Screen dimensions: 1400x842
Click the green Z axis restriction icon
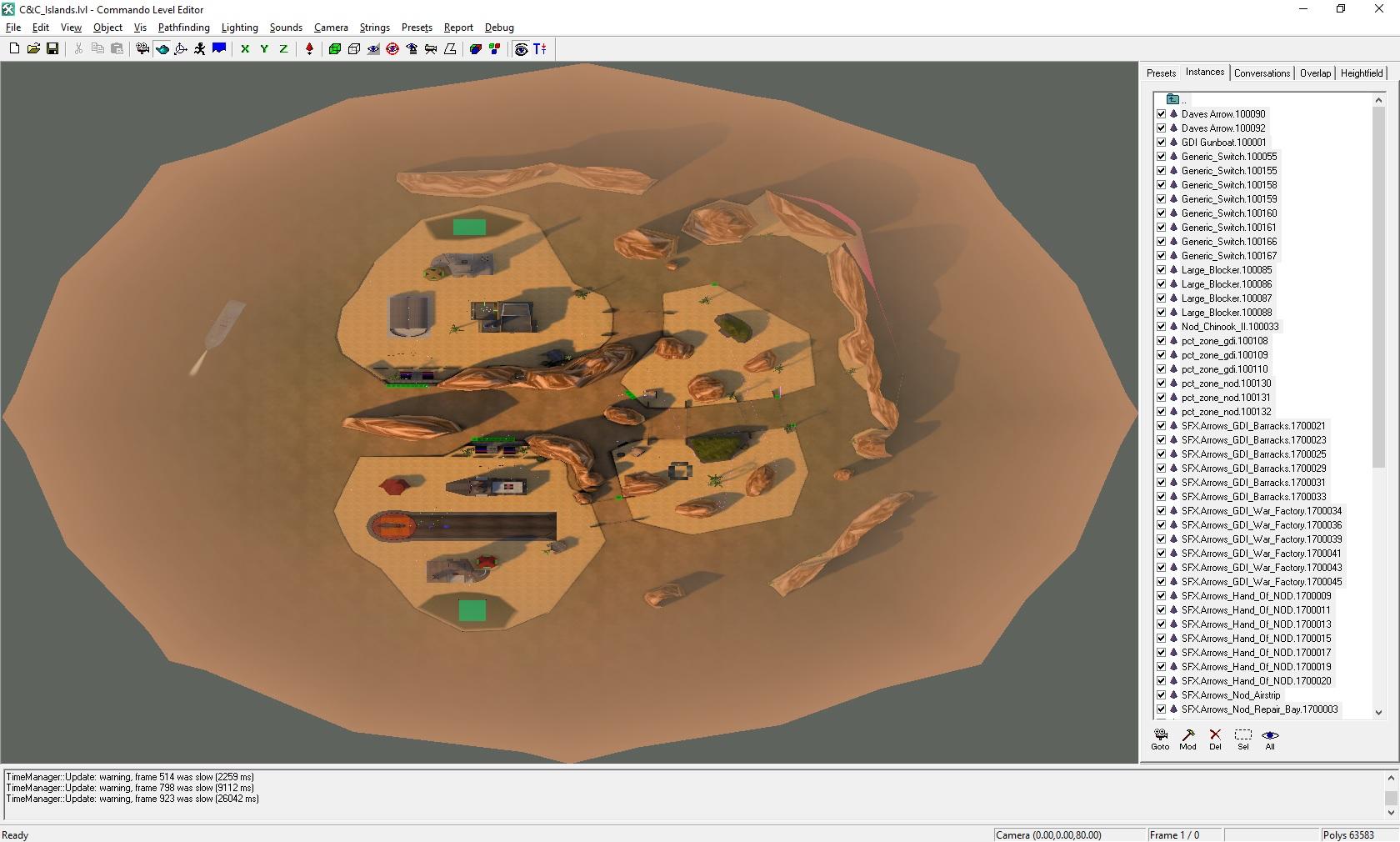pos(283,49)
